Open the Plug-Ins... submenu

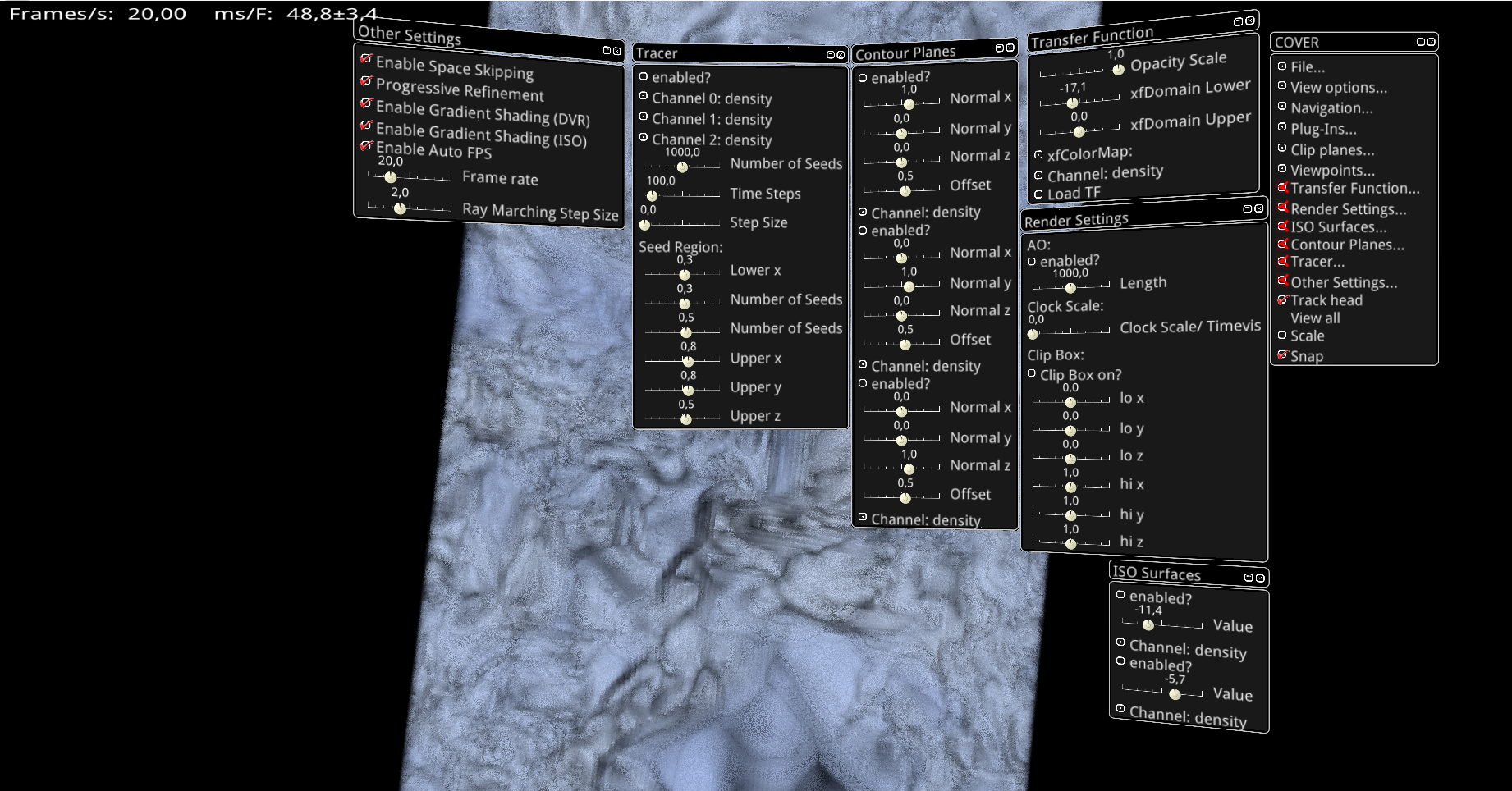click(x=1323, y=129)
